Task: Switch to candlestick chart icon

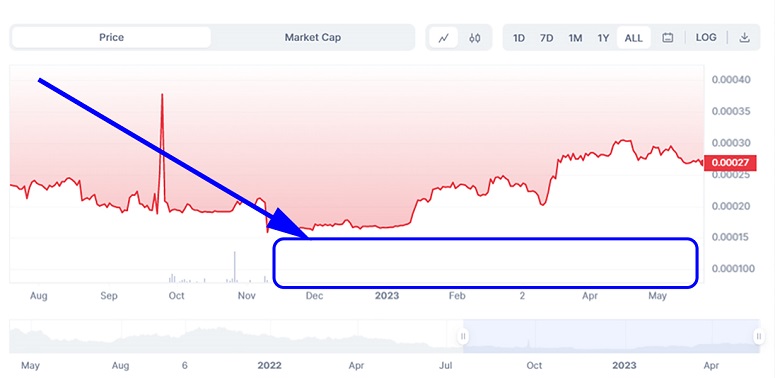Action: tap(474, 38)
